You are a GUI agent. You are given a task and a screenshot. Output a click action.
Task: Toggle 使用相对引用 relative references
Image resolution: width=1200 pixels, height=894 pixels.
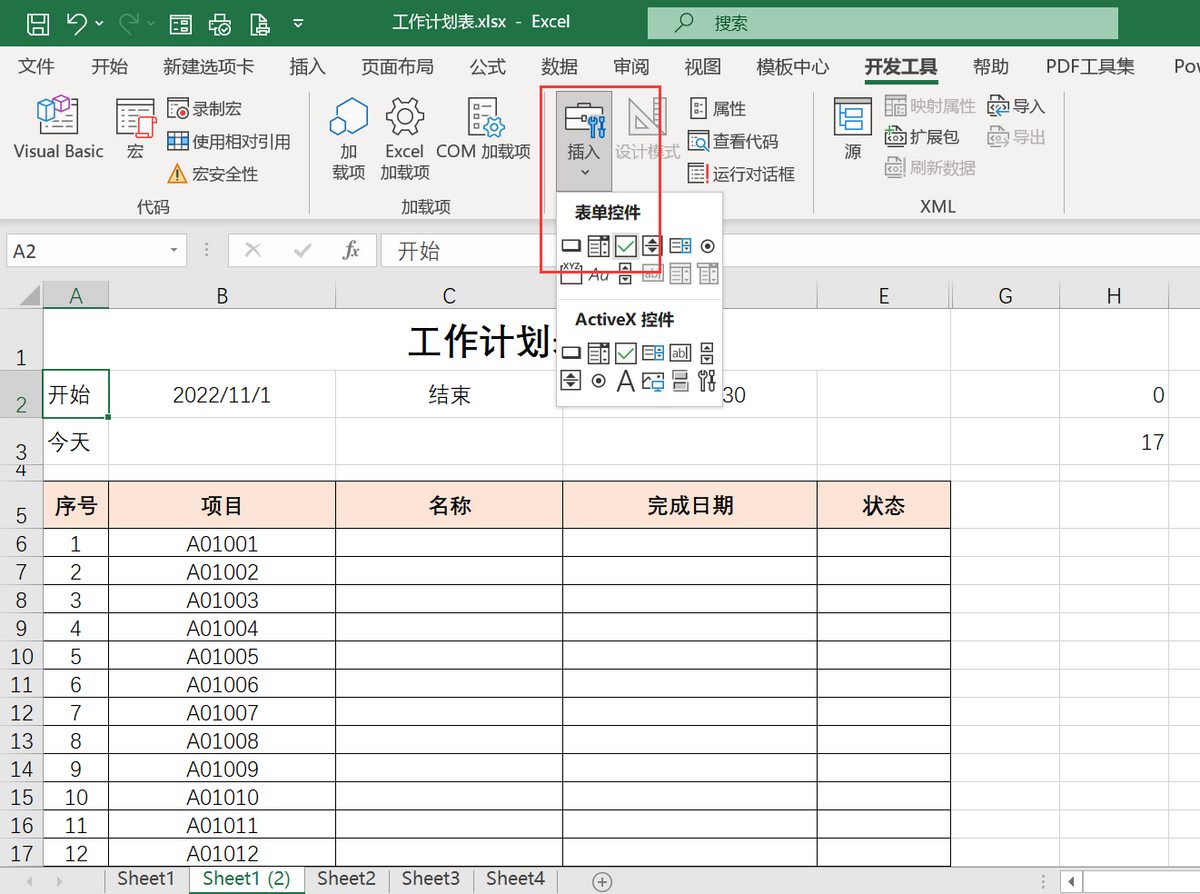pos(229,141)
